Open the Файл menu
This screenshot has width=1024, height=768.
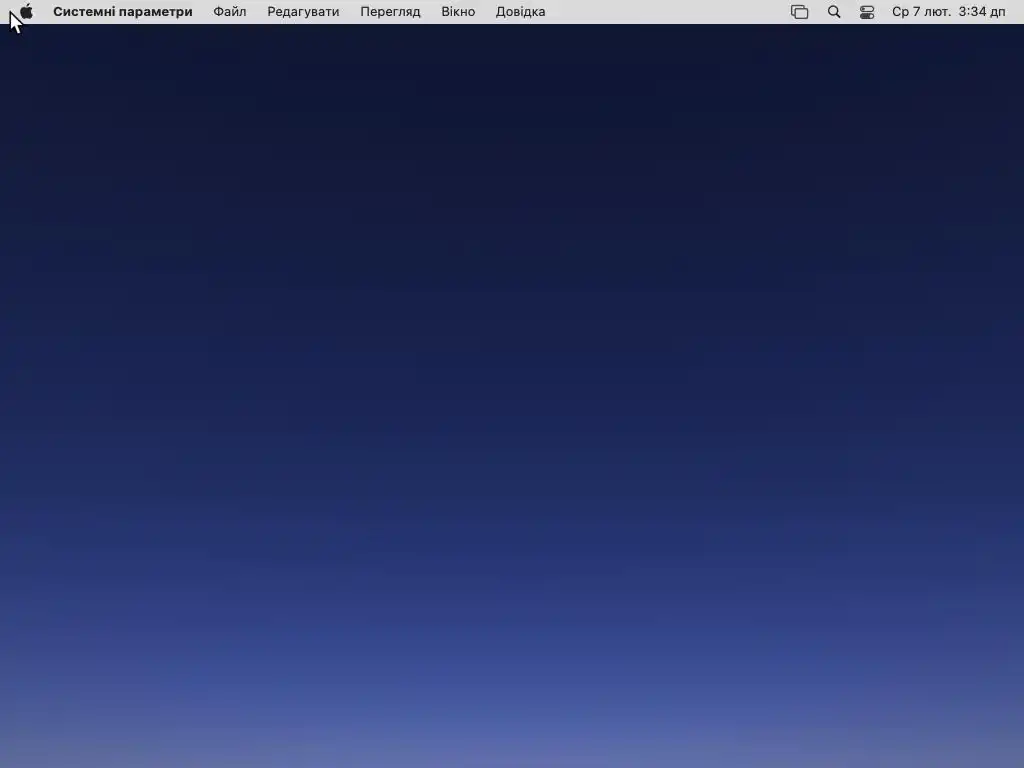click(x=230, y=12)
